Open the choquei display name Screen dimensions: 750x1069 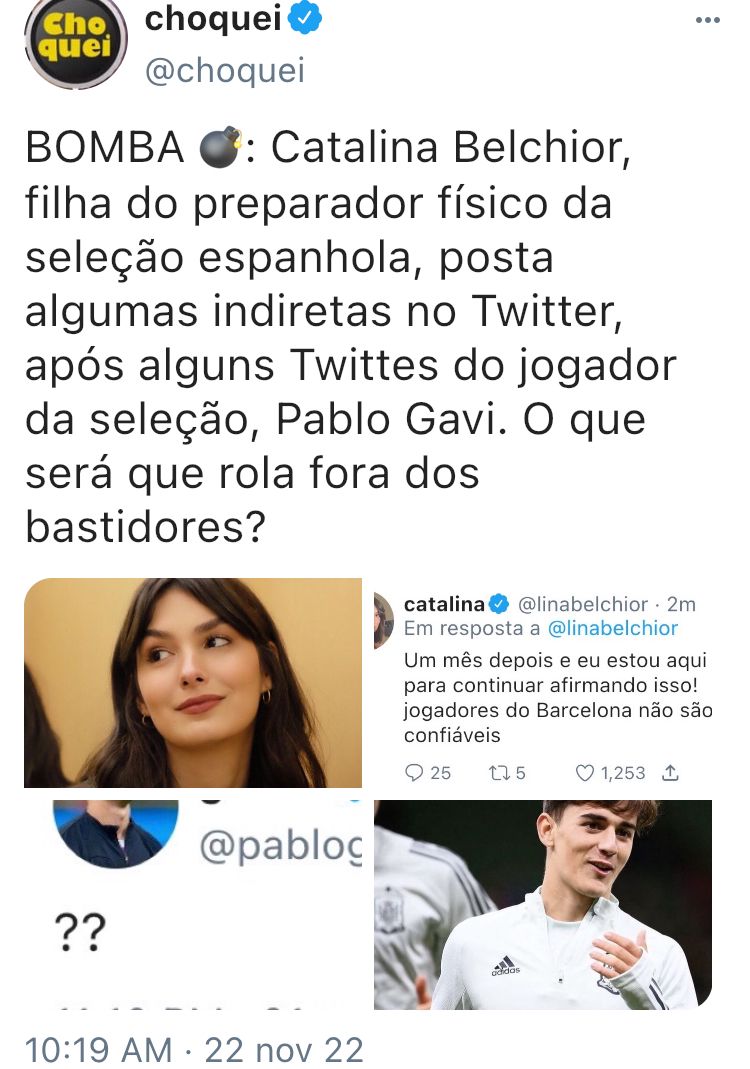coord(213,18)
